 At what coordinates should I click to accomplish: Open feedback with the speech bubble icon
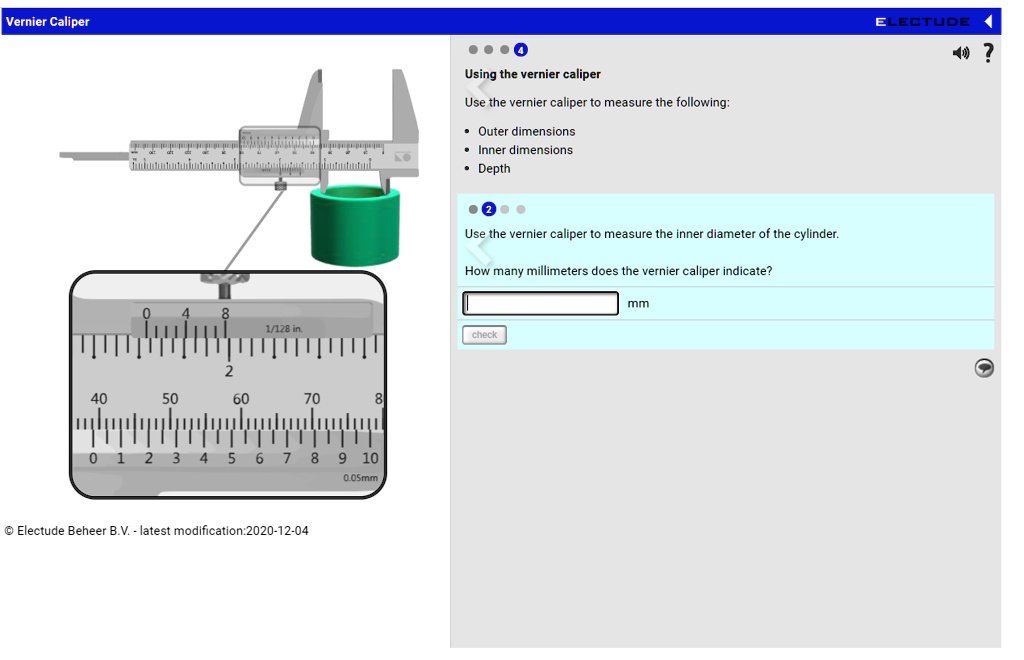[x=984, y=368]
